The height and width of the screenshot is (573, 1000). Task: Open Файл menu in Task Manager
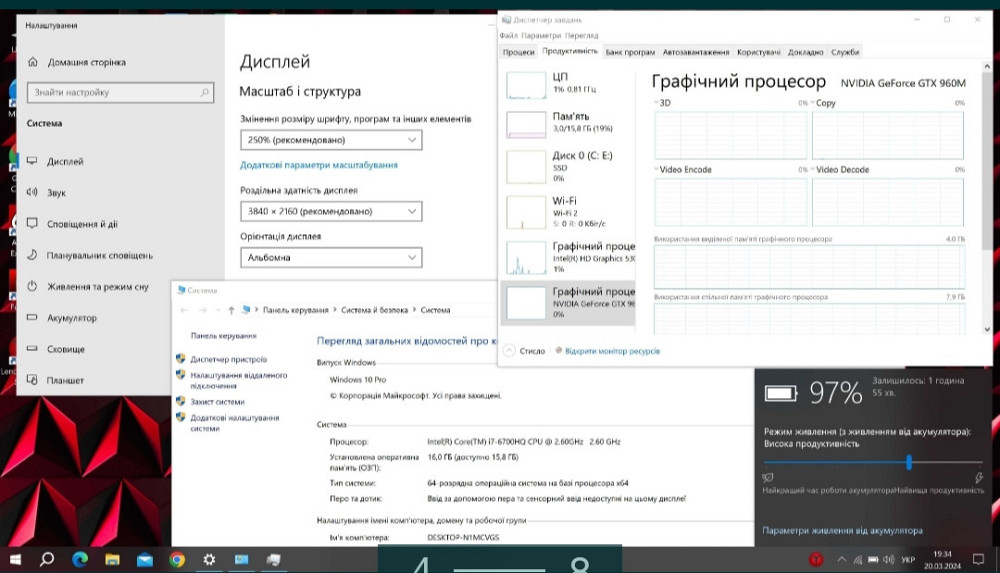tap(508, 36)
